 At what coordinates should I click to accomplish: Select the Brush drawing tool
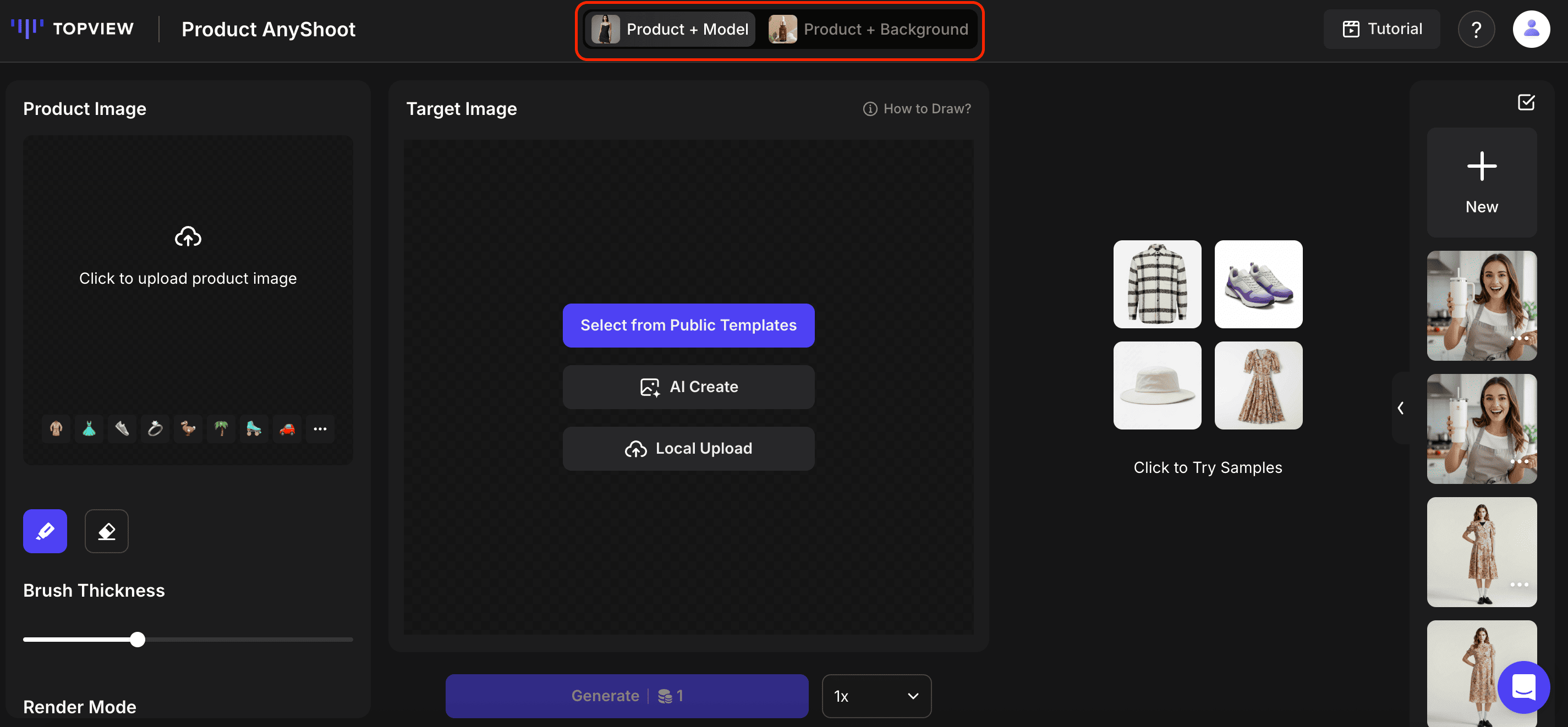45,531
